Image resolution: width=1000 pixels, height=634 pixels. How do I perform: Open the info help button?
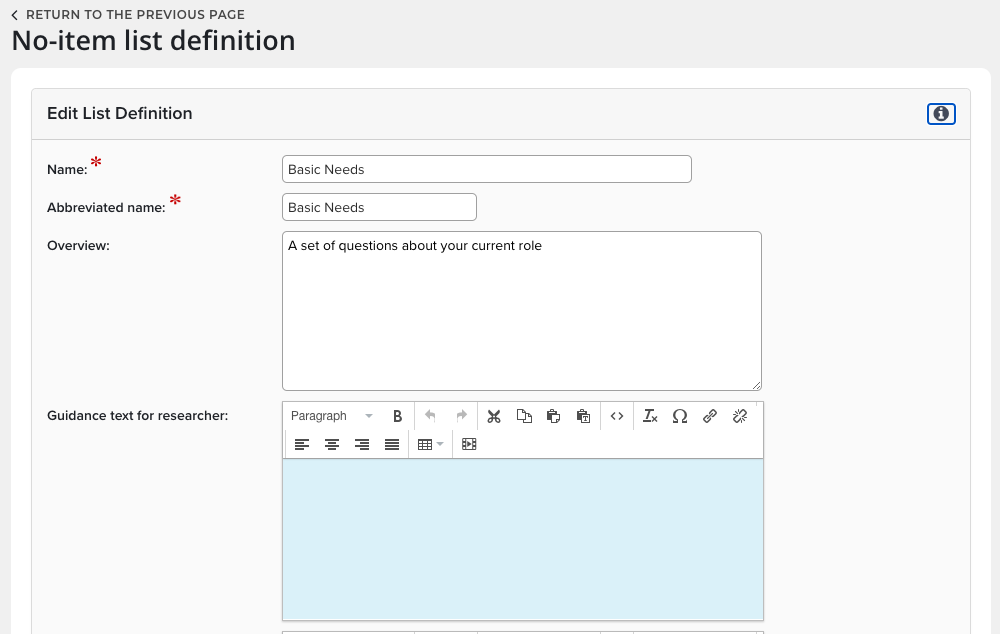[x=941, y=114]
